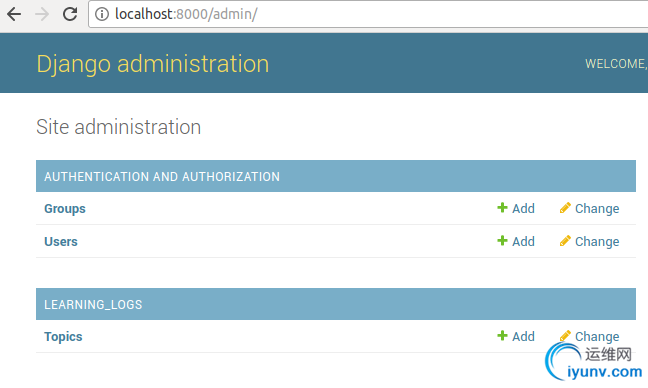The height and width of the screenshot is (388, 648).
Task: Change existing Users
Action: 597,242
